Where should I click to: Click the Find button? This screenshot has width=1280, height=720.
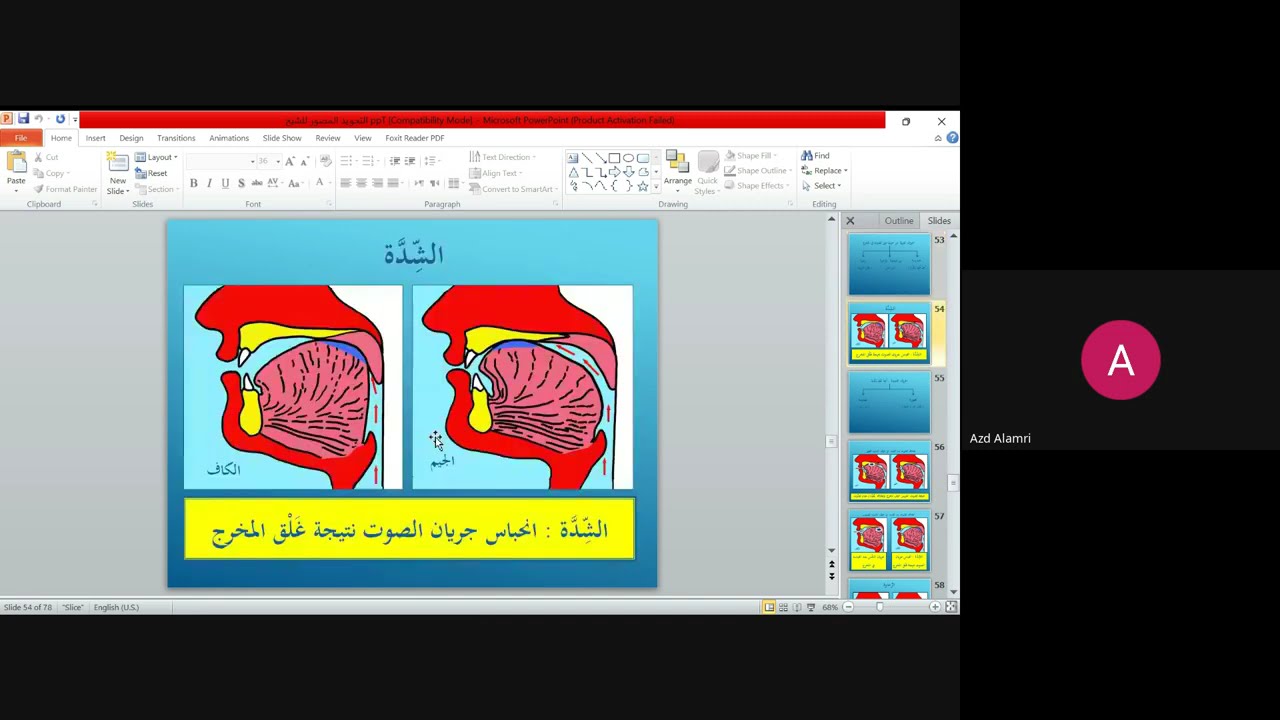tap(815, 156)
